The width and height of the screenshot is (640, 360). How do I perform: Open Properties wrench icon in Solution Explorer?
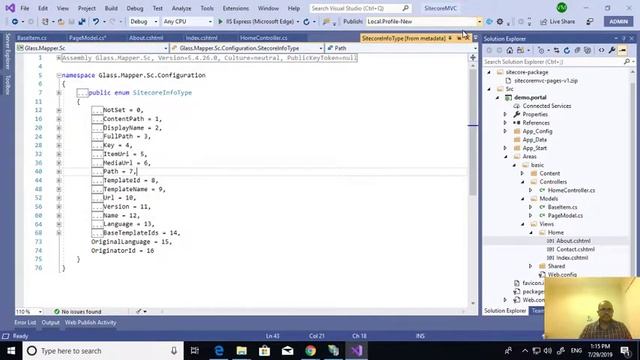[612, 50]
